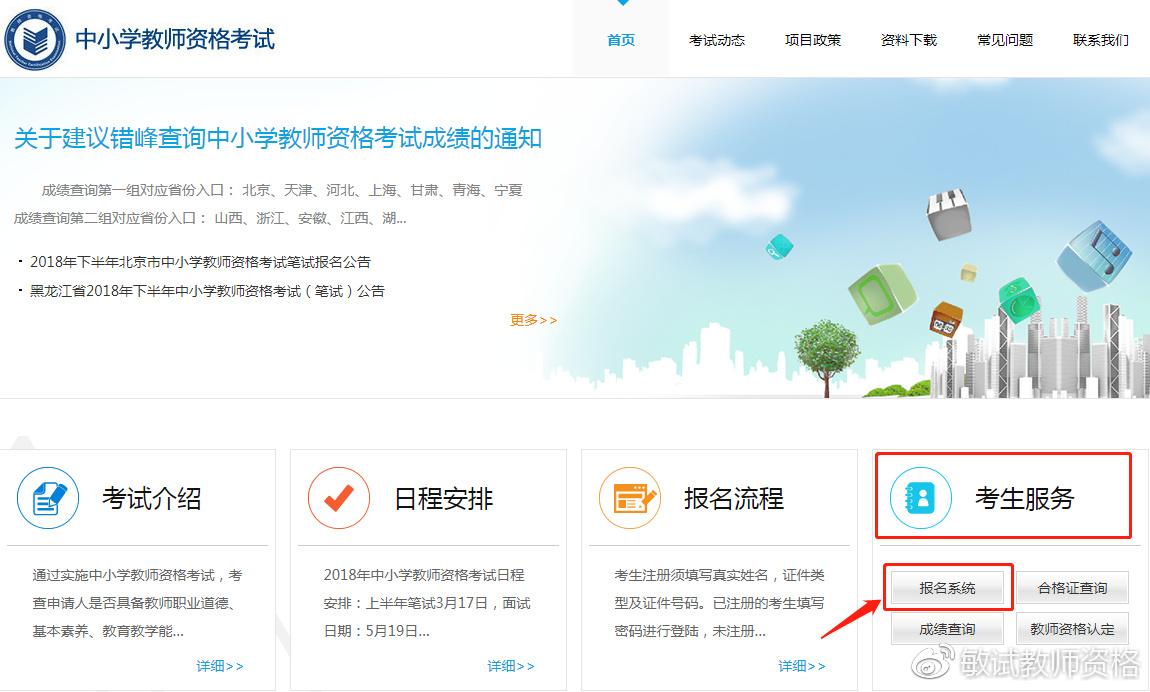Open the 常见问题 tab
The height and width of the screenshot is (692, 1150).
pyautogui.click(x=1005, y=41)
